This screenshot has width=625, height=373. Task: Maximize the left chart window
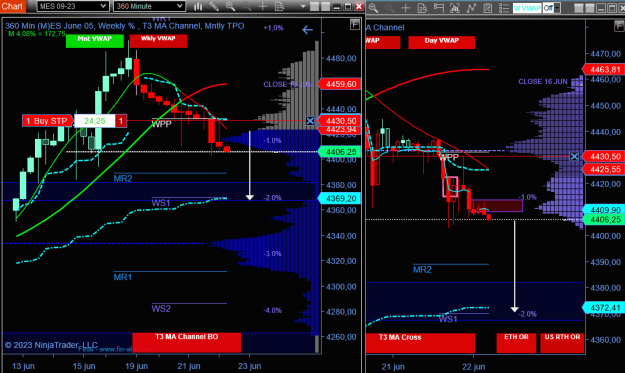[348, 6]
